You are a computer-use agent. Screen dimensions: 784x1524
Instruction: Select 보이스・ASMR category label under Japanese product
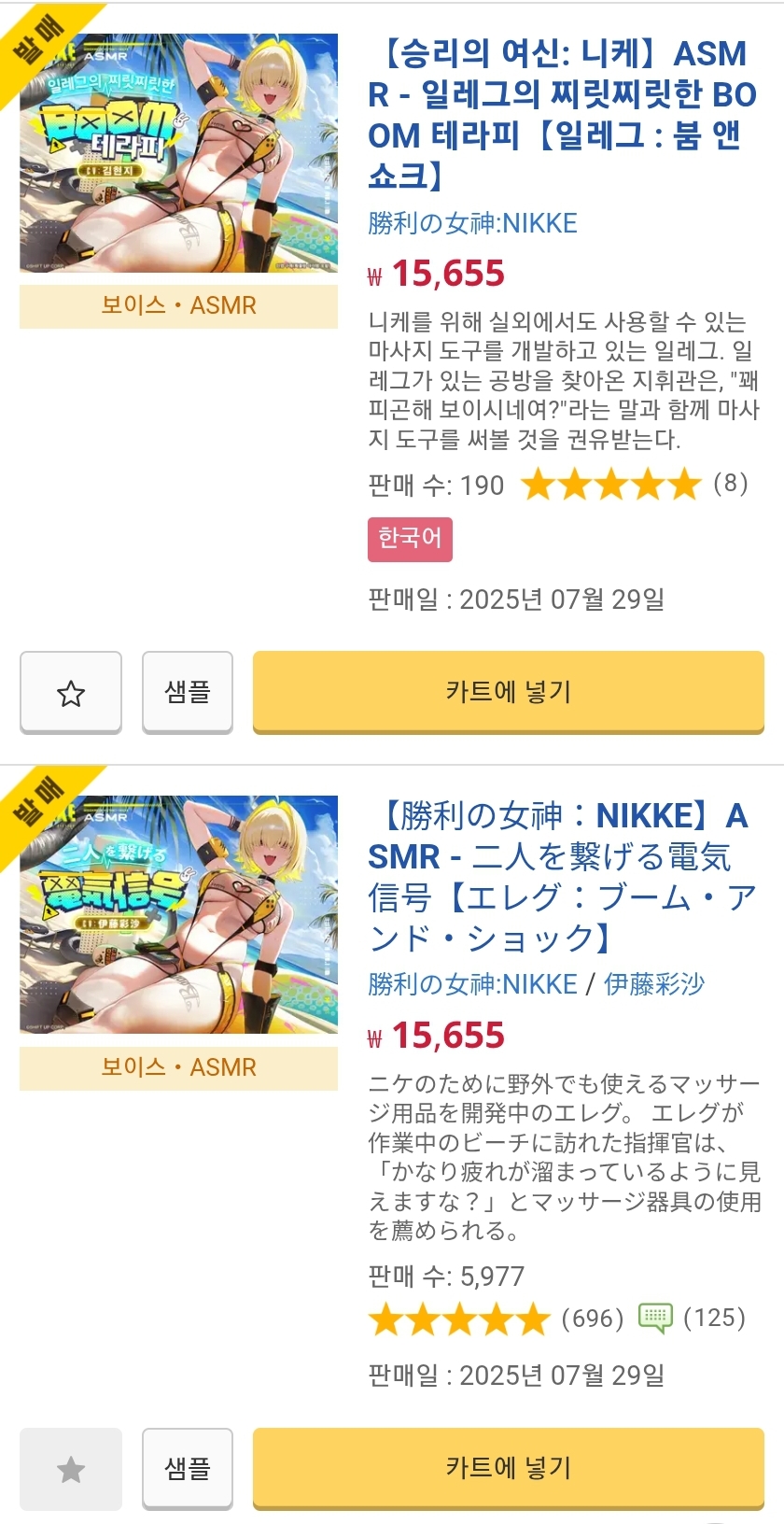(178, 1067)
